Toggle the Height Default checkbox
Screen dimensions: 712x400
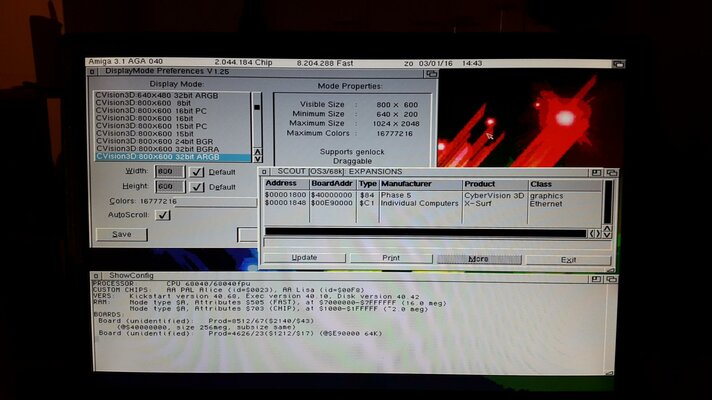pyautogui.click(x=197, y=186)
